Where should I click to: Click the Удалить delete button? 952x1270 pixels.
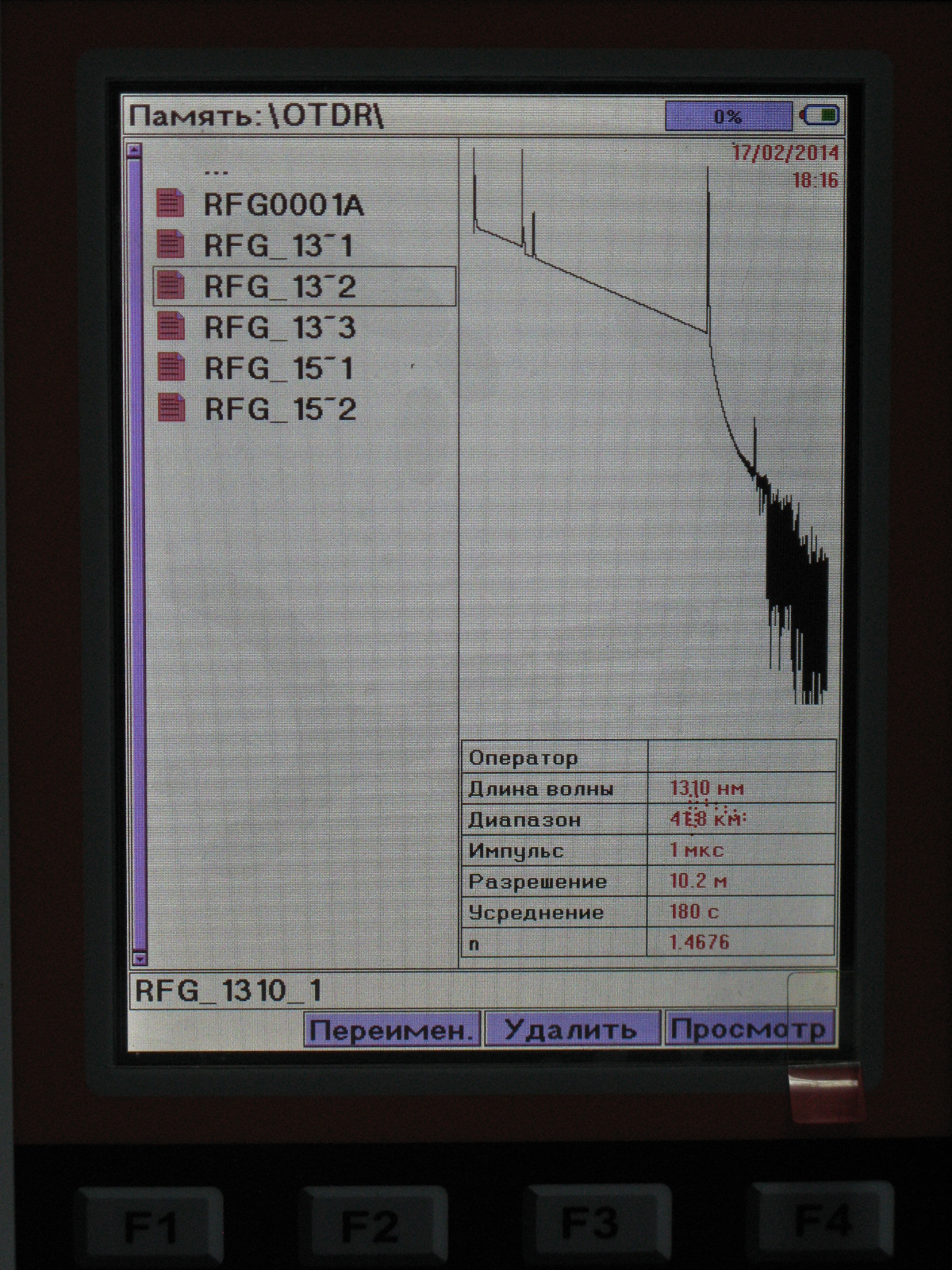tap(571, 1029)
